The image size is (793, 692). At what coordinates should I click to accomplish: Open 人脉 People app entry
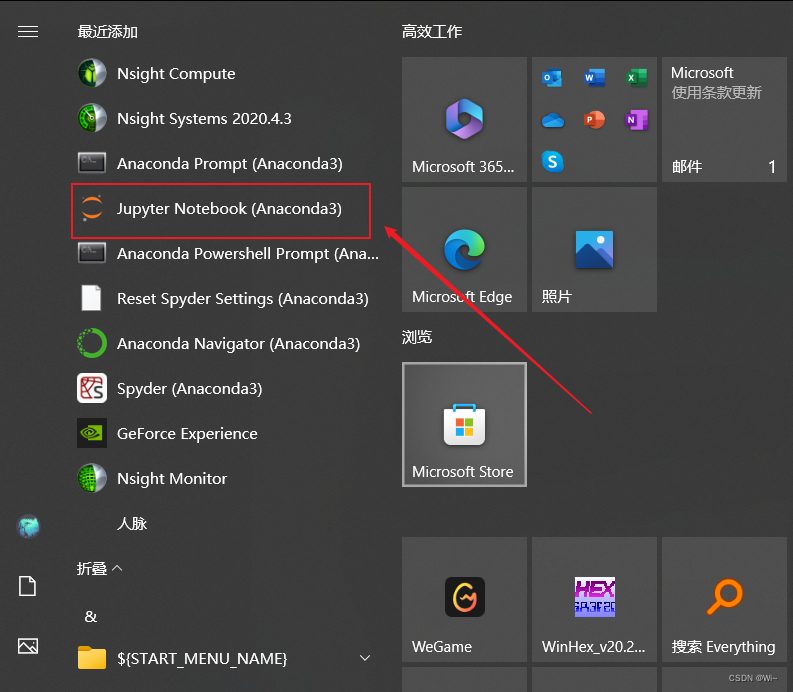(132, 524)
